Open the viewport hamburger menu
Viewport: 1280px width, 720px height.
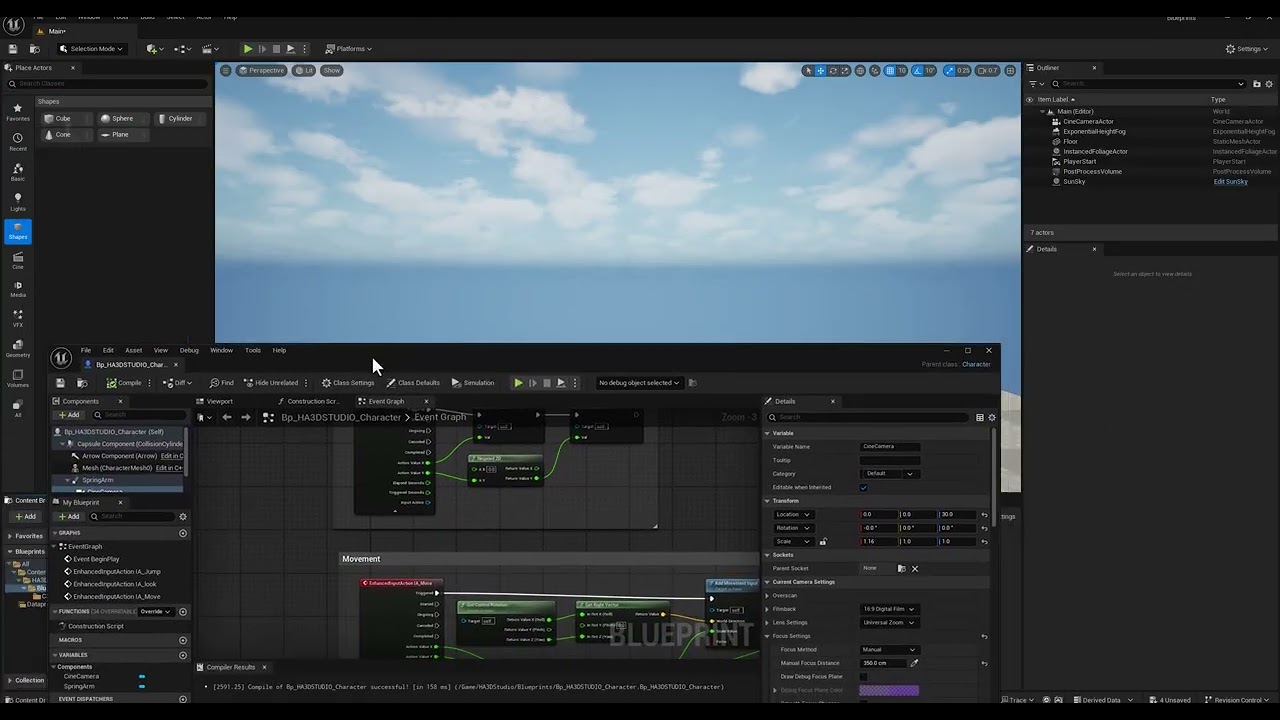click(x=226, y=70)
